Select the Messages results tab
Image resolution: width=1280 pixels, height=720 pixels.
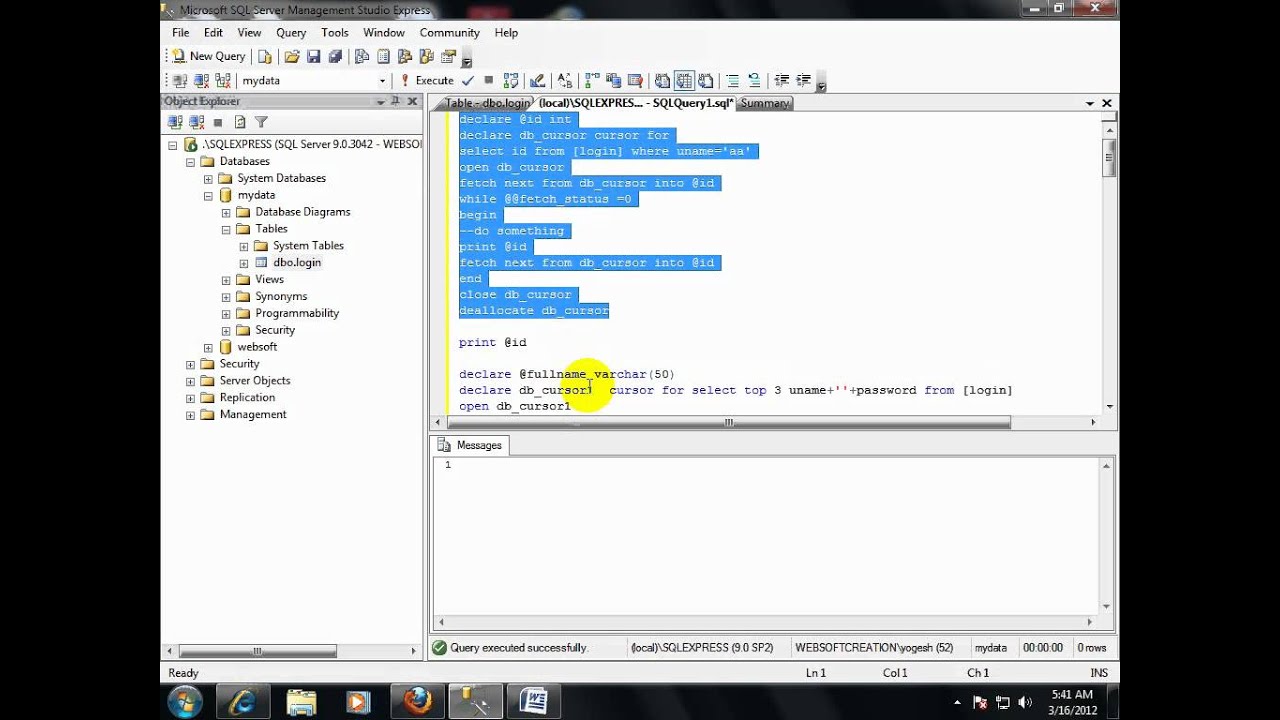pos(470,445)
